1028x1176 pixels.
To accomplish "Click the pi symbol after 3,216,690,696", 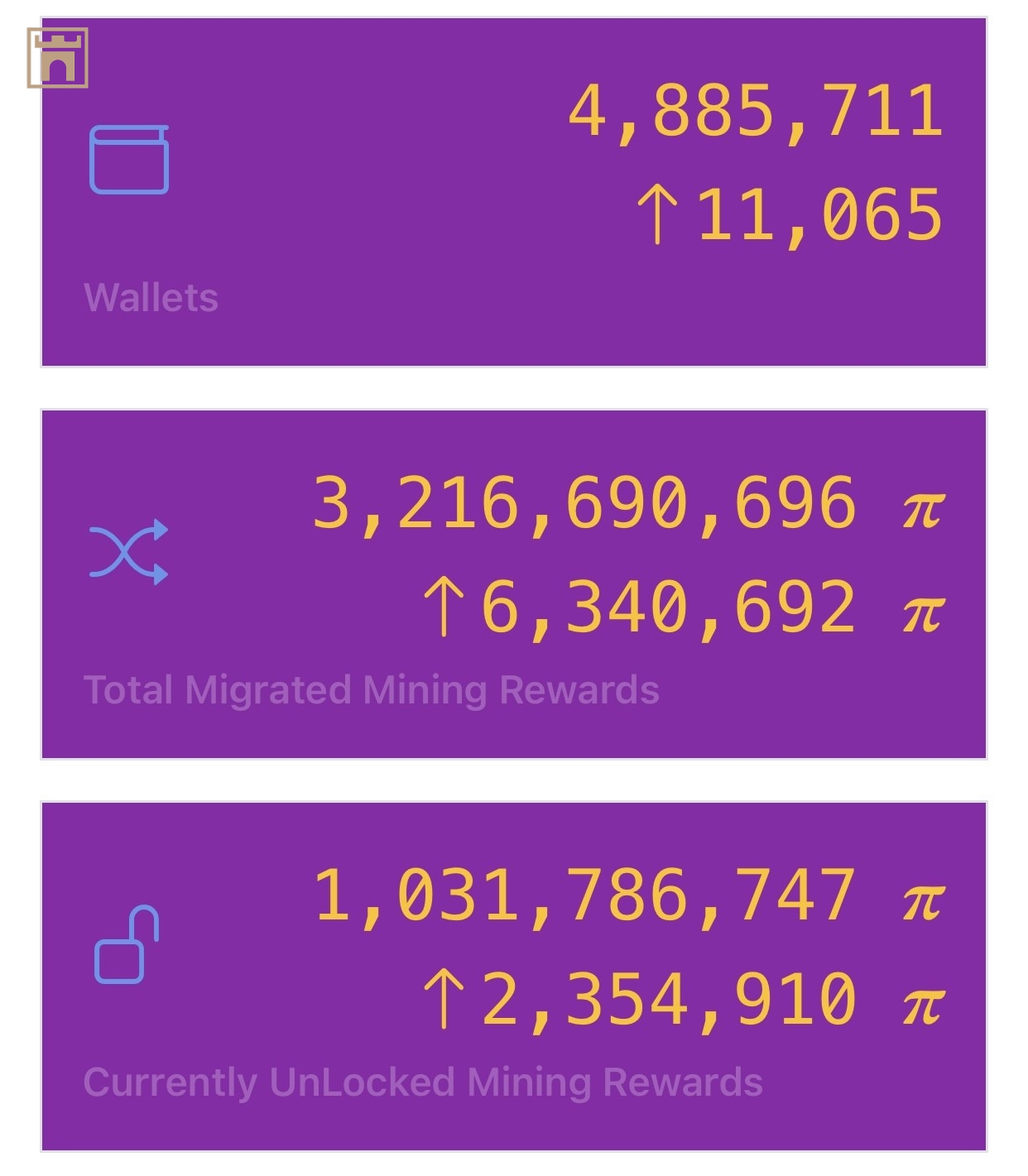I will click(923, 506).
